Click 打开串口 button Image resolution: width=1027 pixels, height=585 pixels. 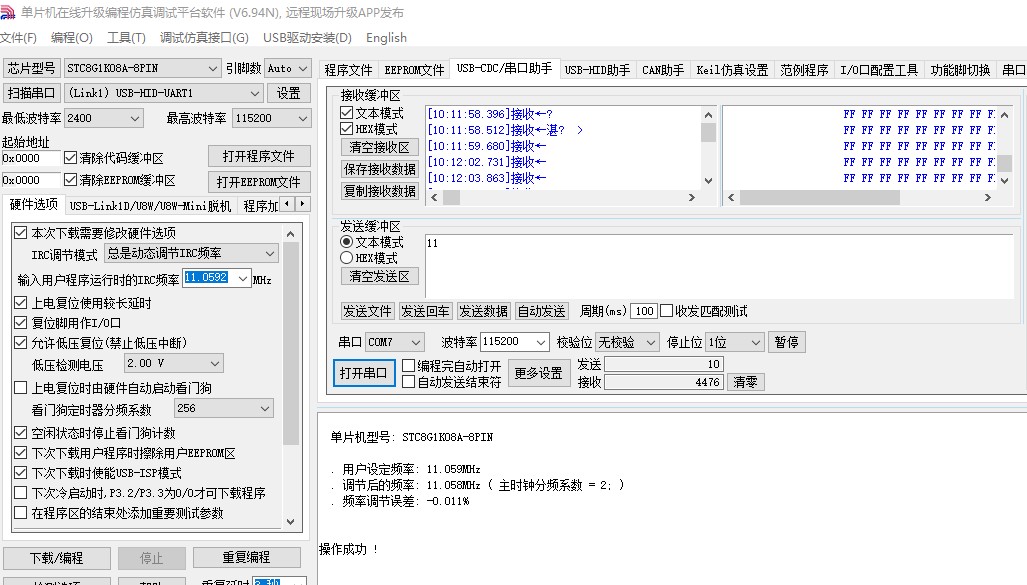(364, 373)
